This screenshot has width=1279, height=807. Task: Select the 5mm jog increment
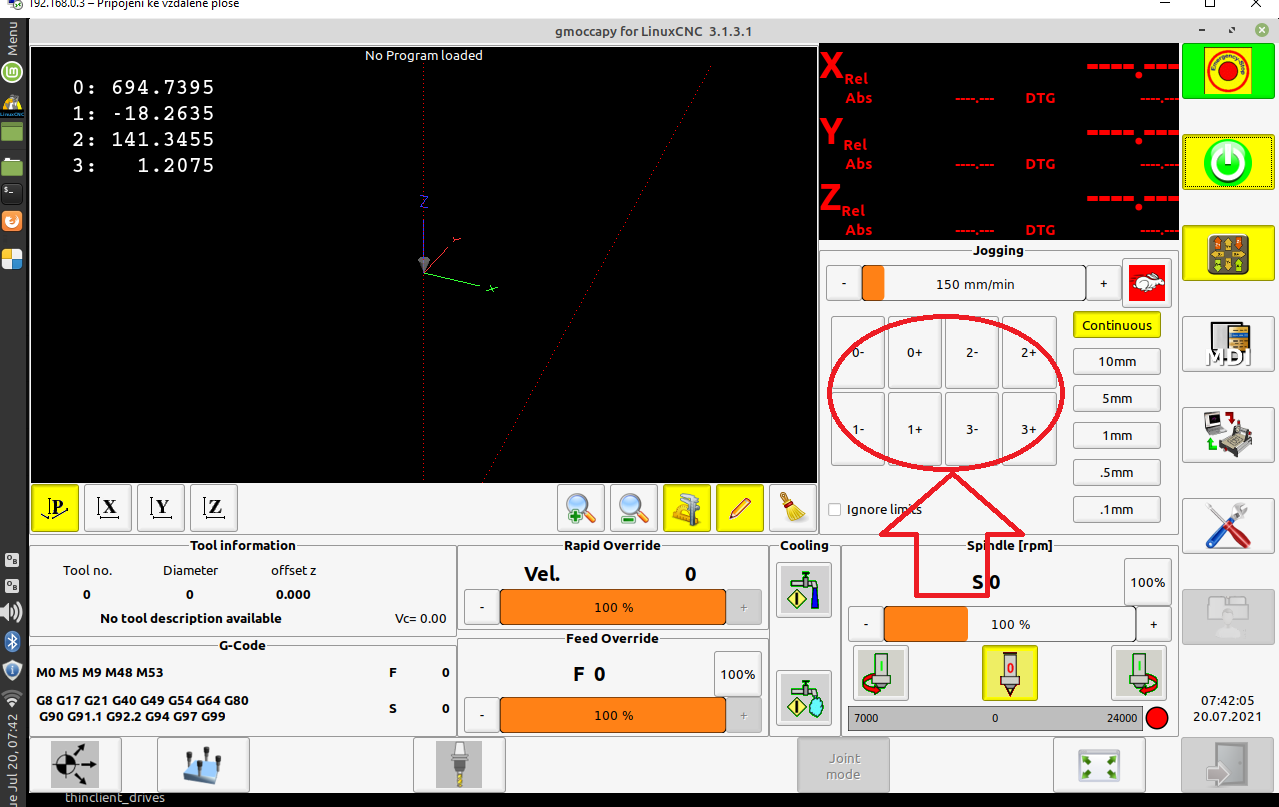[1117, 398]
